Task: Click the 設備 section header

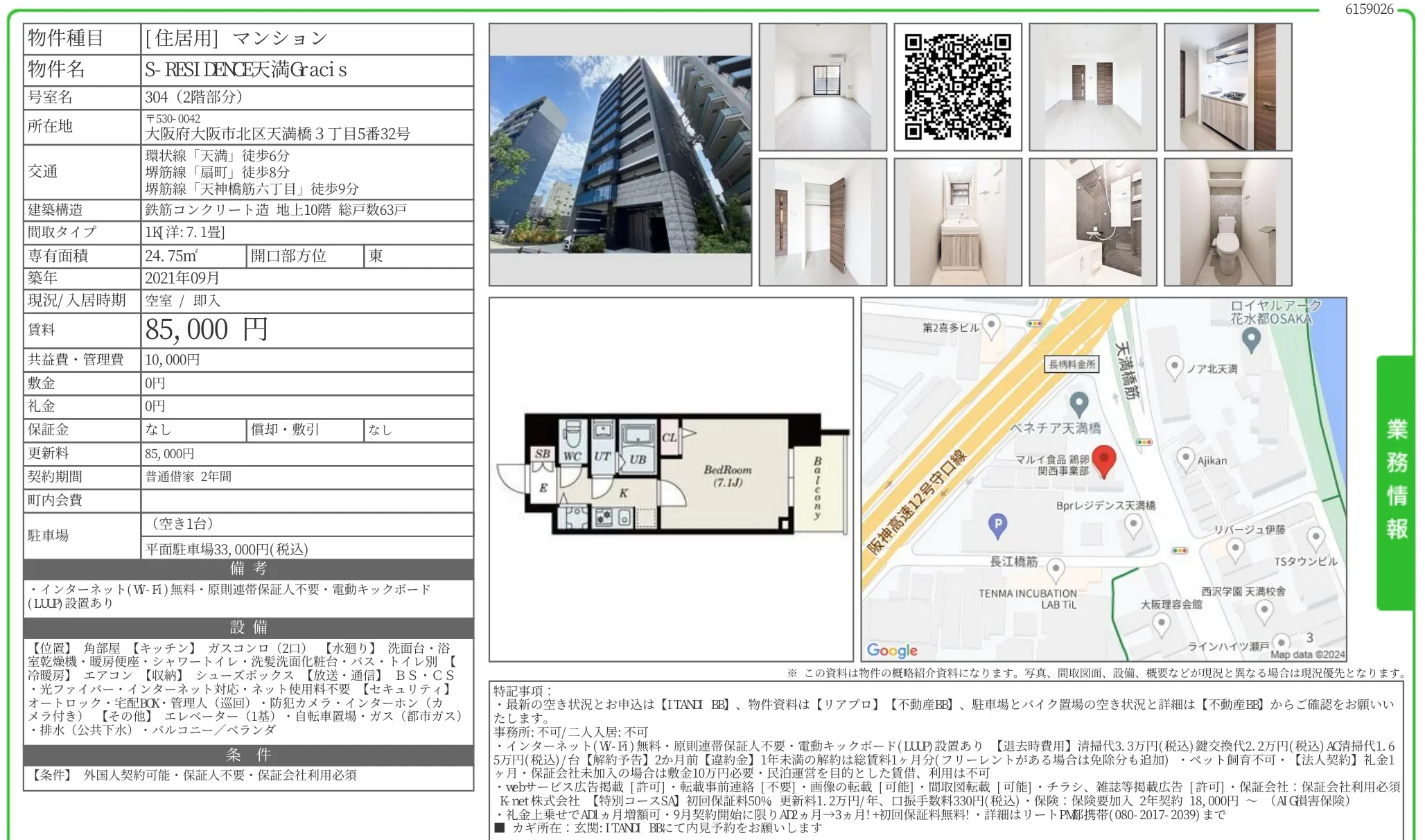Action: [249, 627]
